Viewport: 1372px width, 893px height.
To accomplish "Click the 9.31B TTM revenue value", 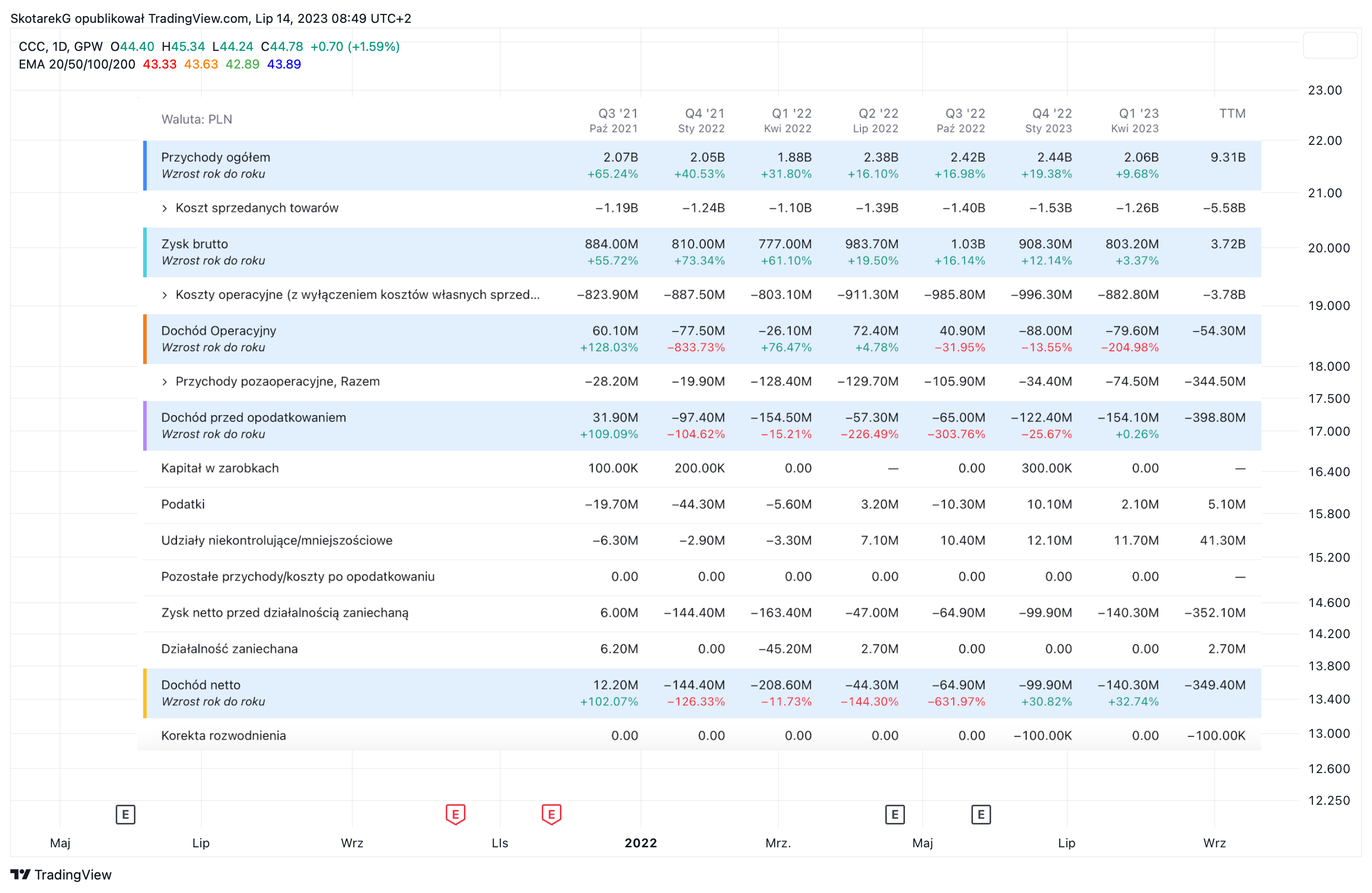I will click(1228, 157).
